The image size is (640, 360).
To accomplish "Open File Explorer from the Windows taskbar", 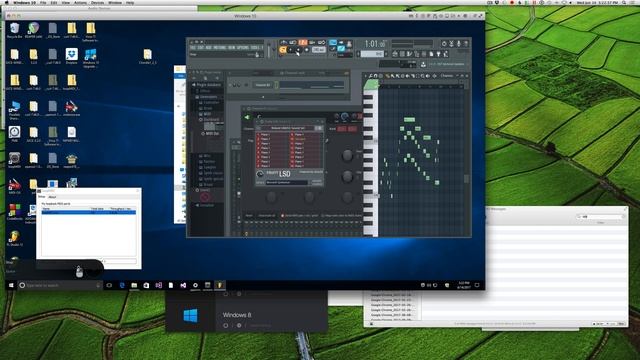I will [134, 285].
